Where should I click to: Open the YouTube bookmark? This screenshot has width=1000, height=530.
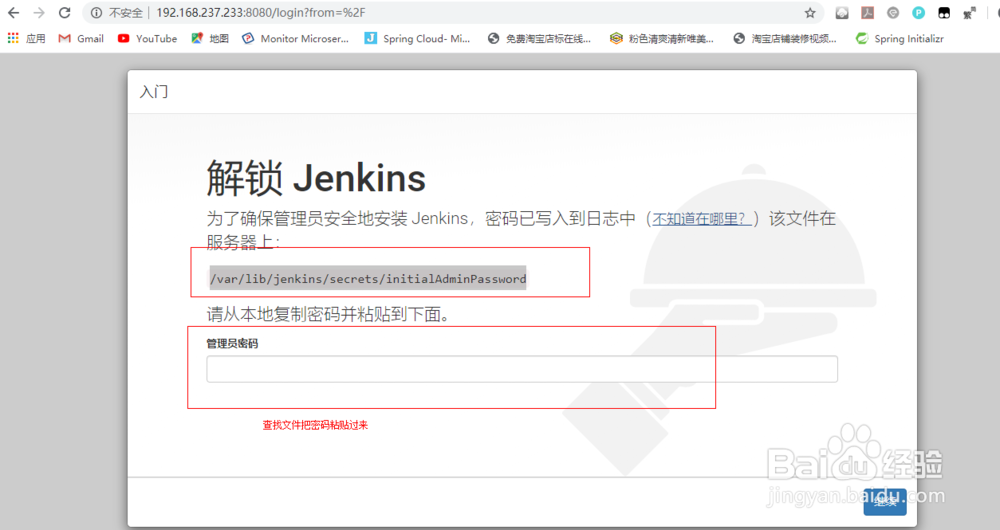pyautogui.click(x=147, y=38)
